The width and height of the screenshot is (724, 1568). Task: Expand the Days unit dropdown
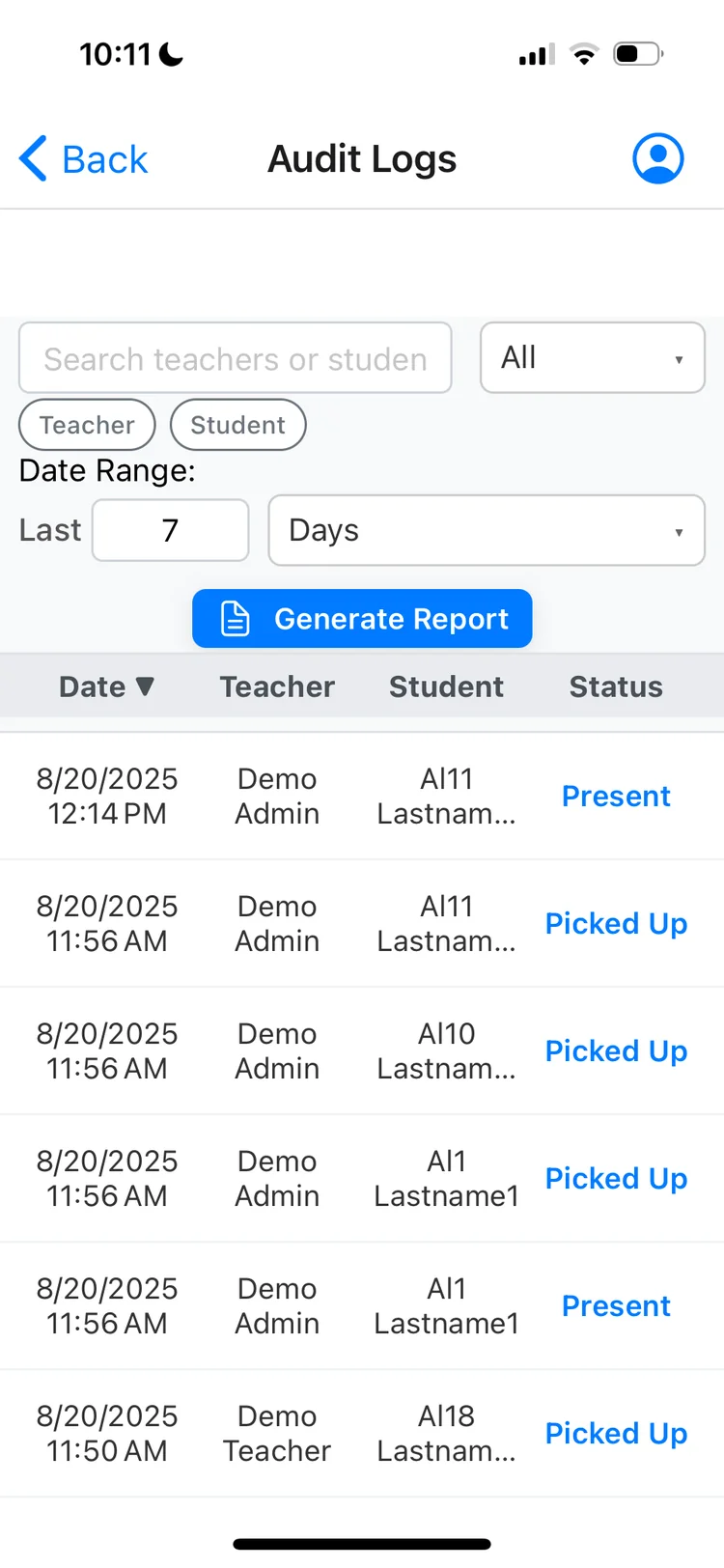[x=487, y=530]
